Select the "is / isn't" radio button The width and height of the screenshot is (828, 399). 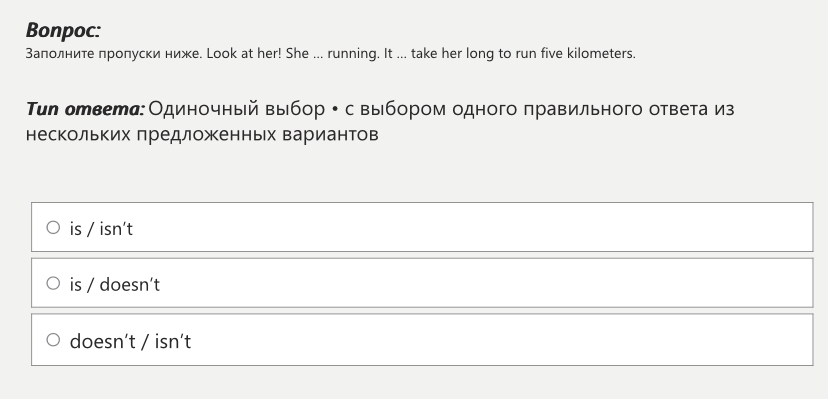(x=53, y=227)
